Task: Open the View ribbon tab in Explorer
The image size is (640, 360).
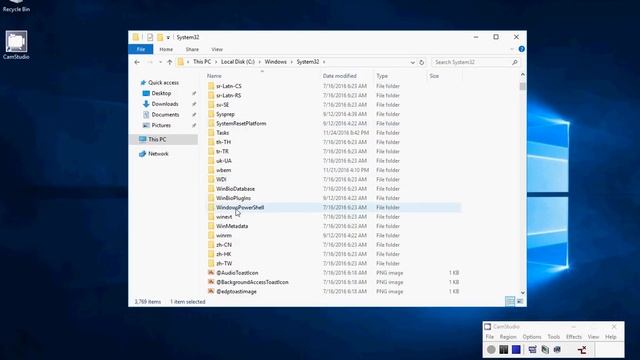Action: 217,49
